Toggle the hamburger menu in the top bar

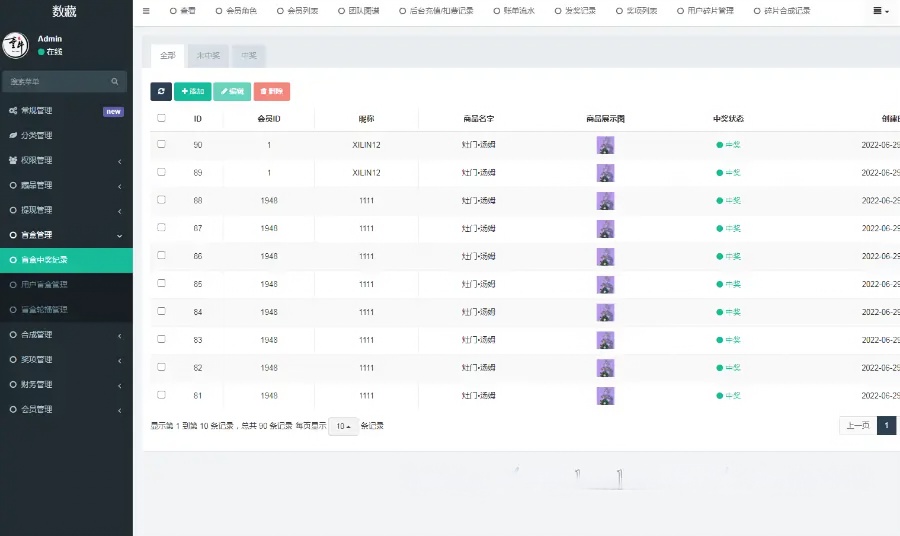tap(146, 11)
